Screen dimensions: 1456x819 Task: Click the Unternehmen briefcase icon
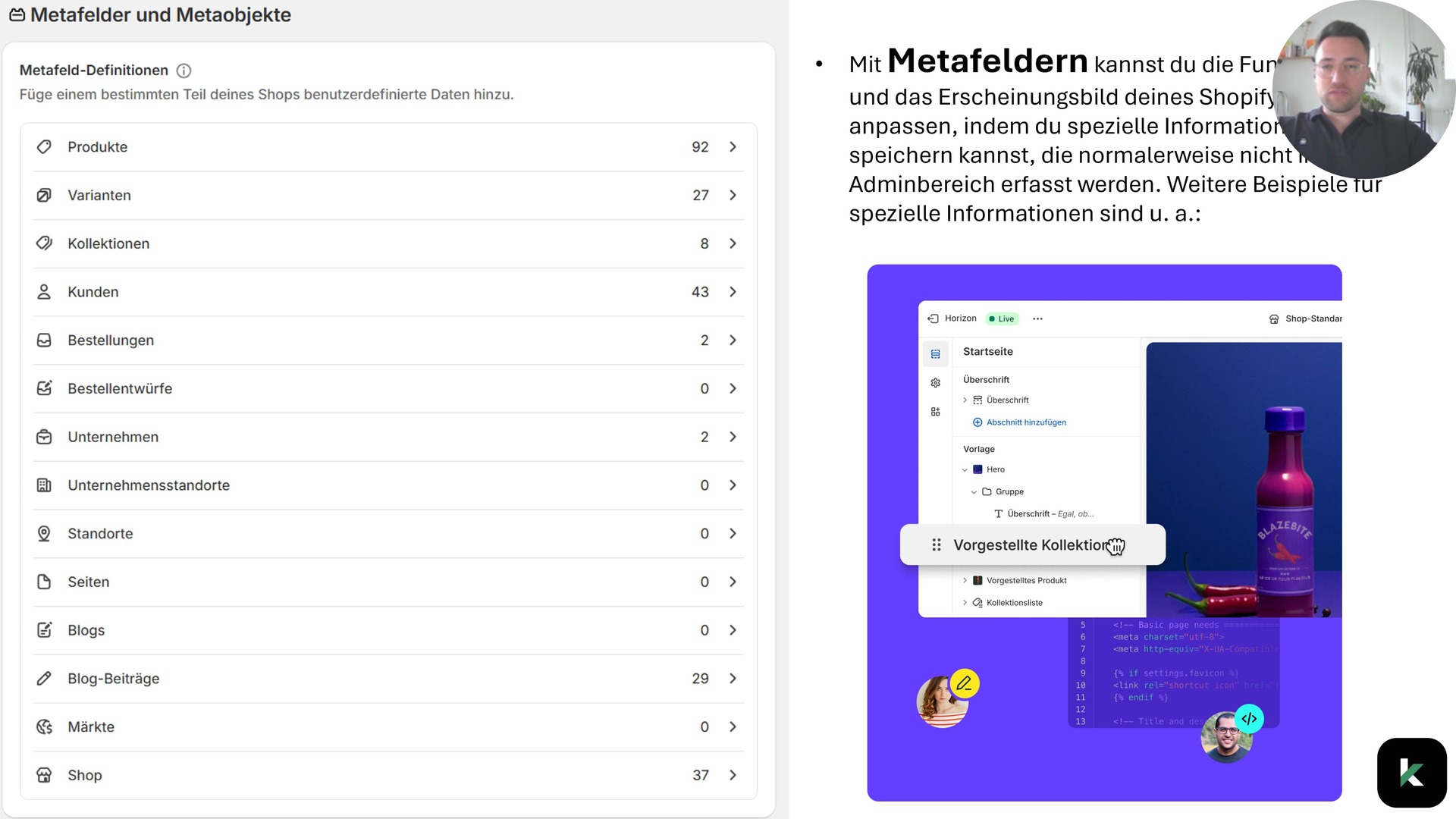click(x=44, y=437)
